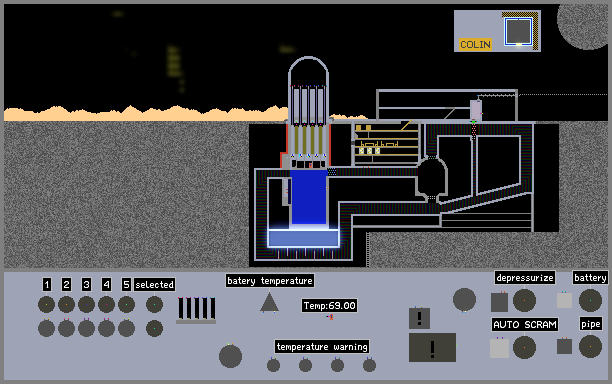Toggle the pipe square switch
This screenshot has height=384, width=612.
click(564, 347)
